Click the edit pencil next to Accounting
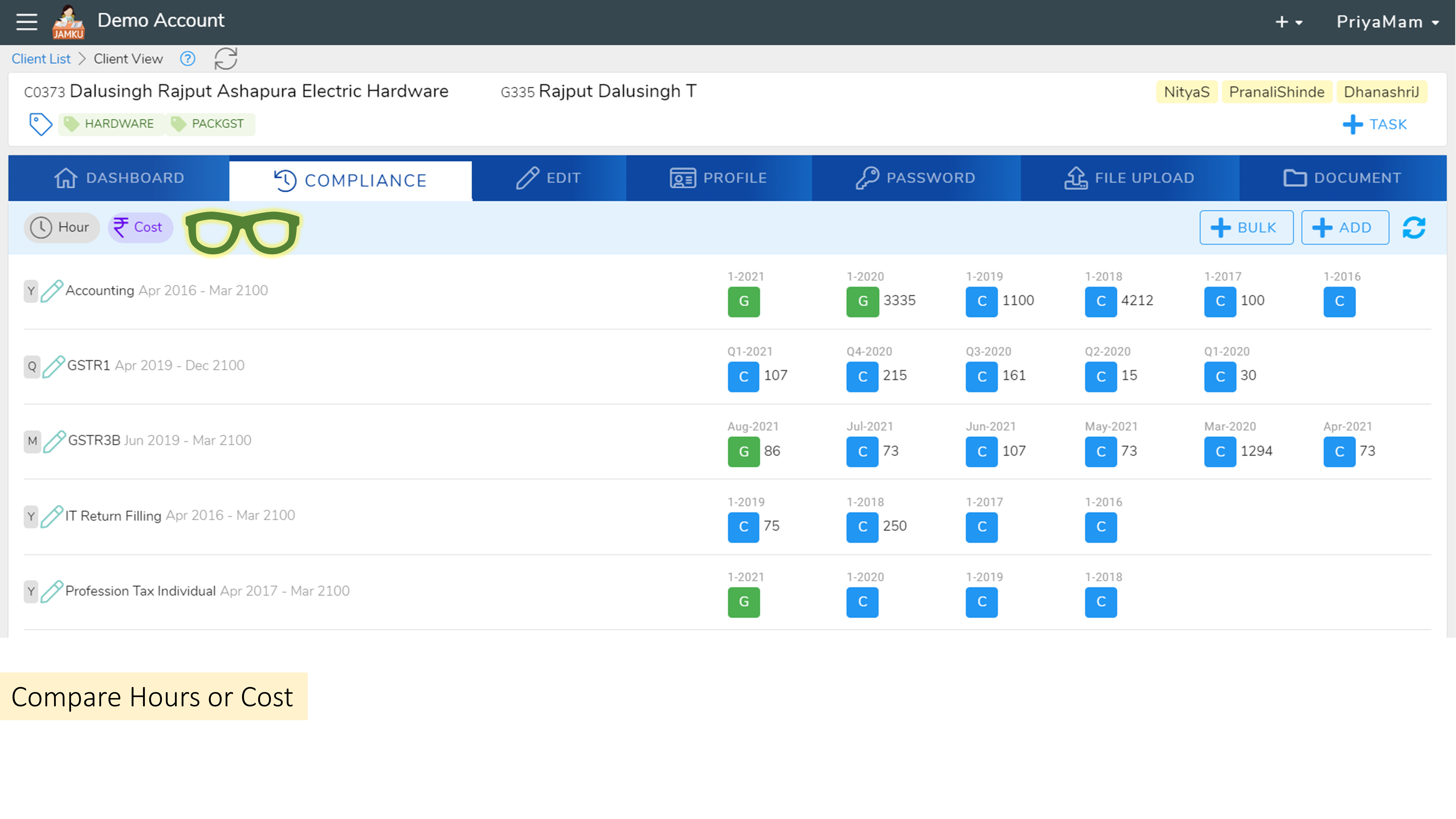1456x819 pixels. 52,290
